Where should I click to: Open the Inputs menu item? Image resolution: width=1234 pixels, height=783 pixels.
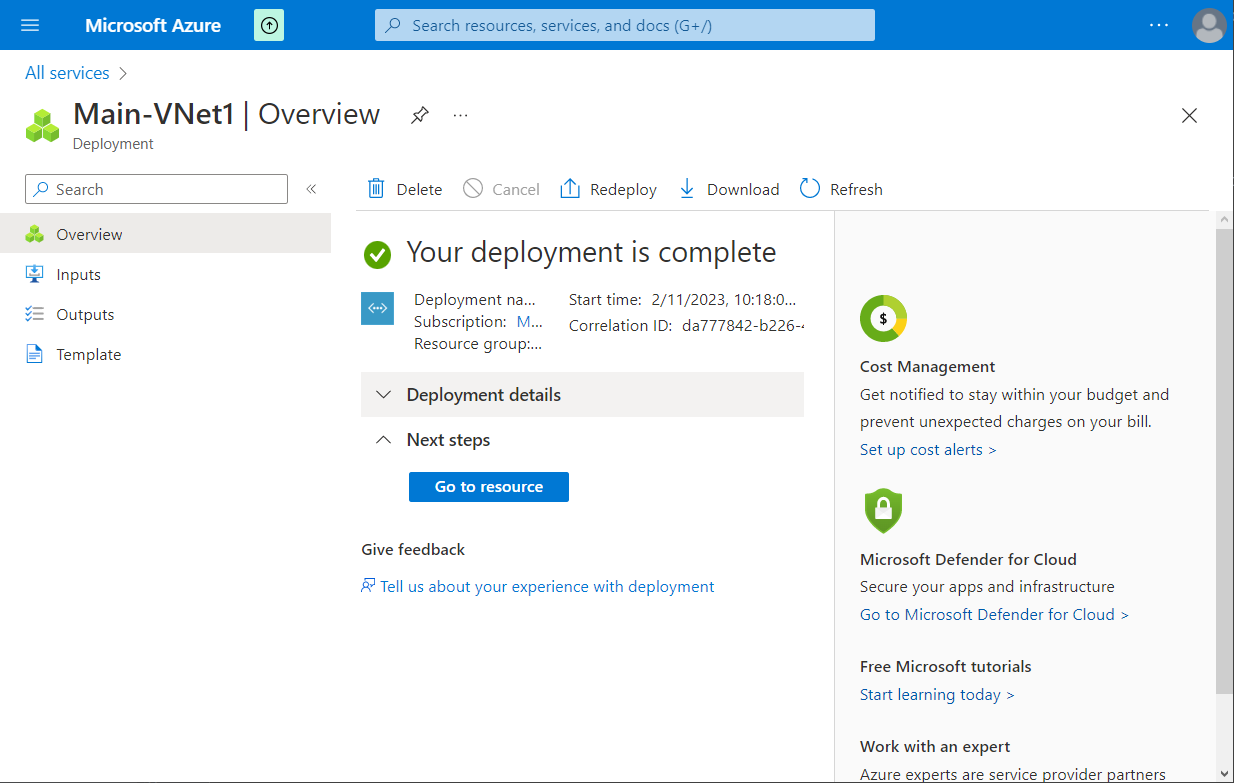(x=165, y=274)
